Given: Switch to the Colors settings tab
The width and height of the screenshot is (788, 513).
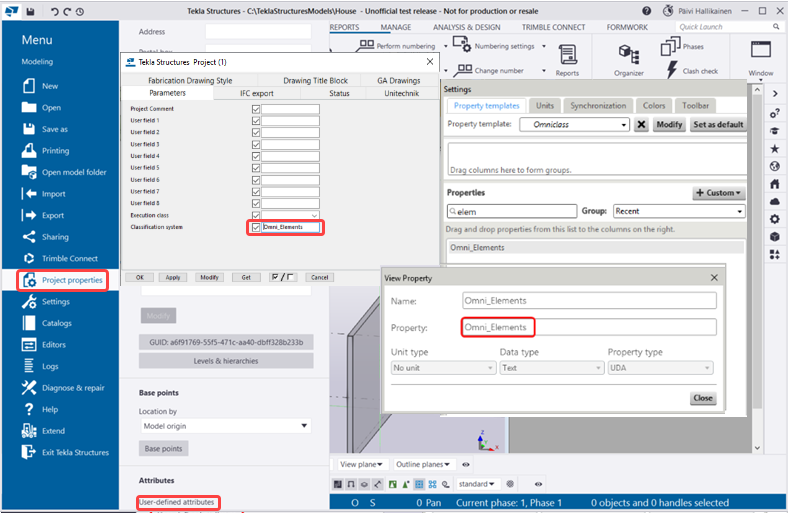Looking at the screenshot, I should click(654, 105).
